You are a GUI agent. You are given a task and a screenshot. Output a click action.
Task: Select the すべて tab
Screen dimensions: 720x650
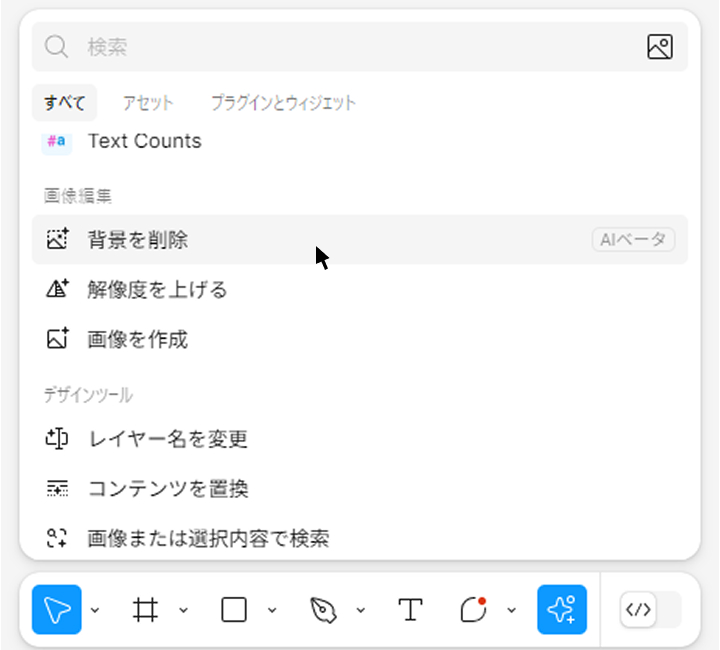(64, 102)
